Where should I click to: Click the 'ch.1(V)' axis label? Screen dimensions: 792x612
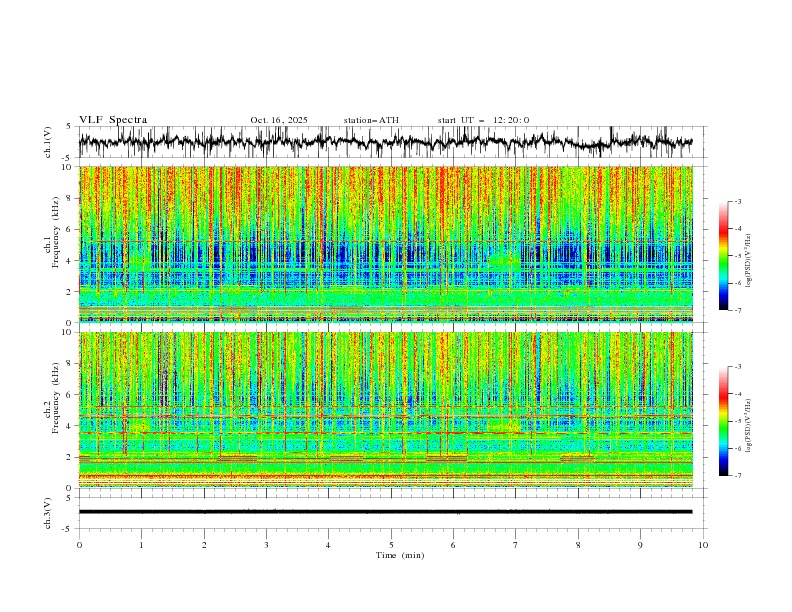click(48, 142)
